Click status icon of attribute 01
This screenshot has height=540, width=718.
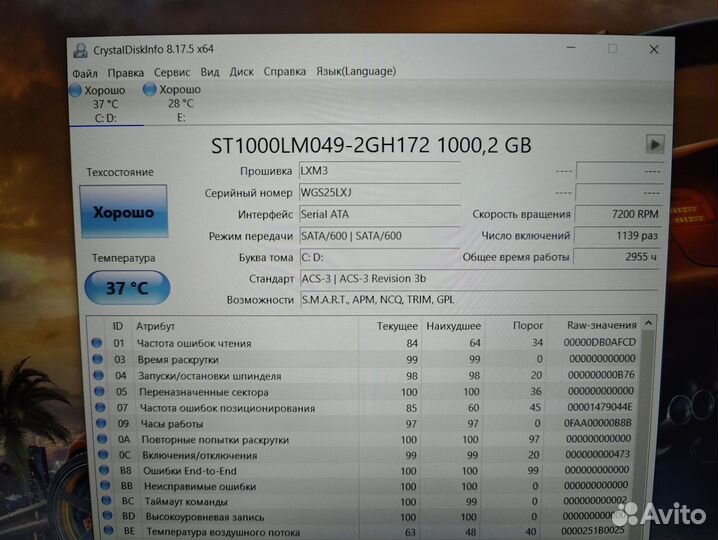[x=97, y=343]
